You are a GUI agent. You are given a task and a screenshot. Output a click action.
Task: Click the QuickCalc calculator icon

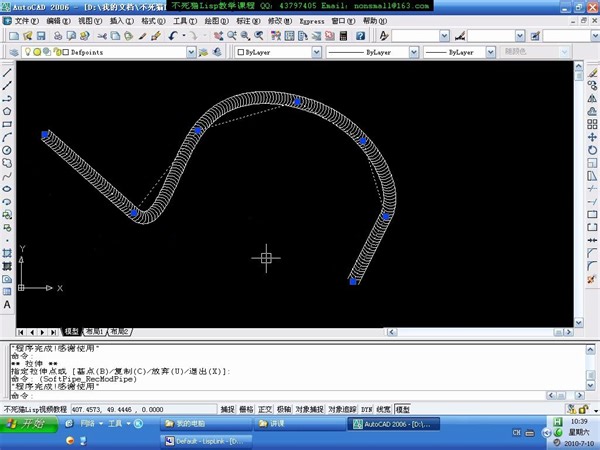click(x=344, y=36)
